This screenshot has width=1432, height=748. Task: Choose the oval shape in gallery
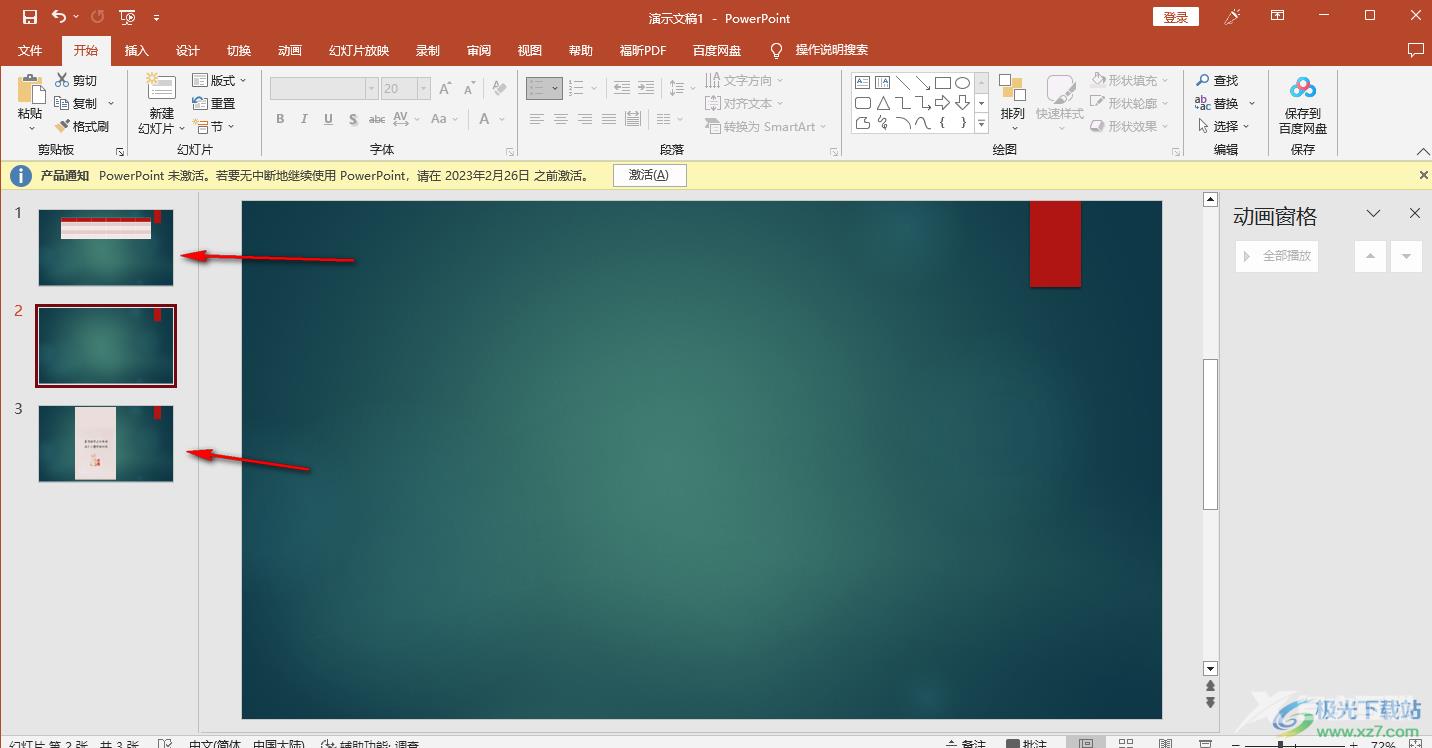pos(962,83)
